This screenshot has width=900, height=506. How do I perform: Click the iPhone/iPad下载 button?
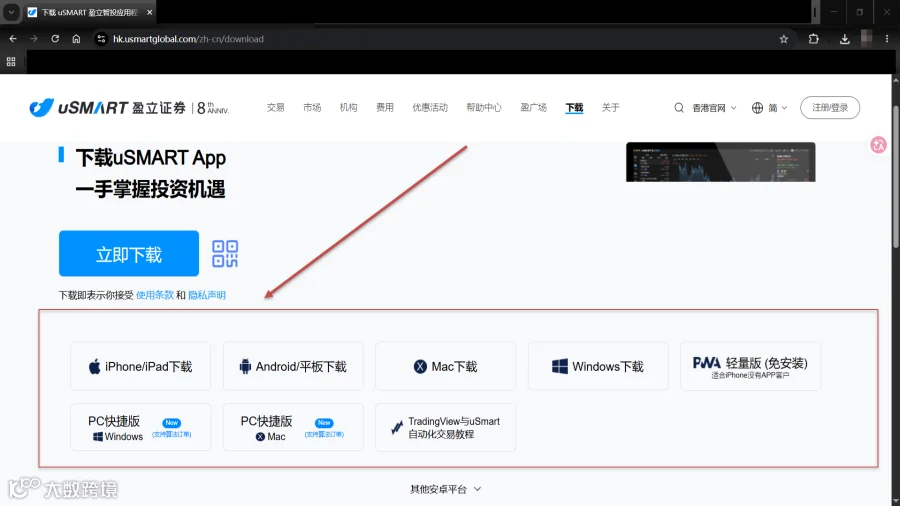pyautogui.click(x=141, y=367)
